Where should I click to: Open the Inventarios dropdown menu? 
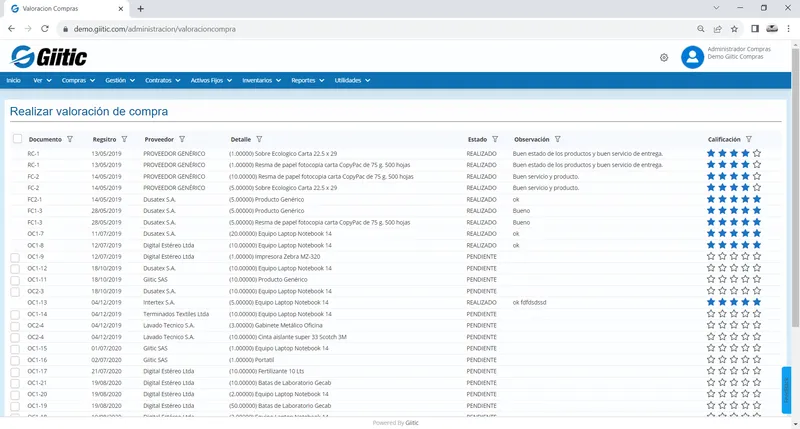pos(261,81)
